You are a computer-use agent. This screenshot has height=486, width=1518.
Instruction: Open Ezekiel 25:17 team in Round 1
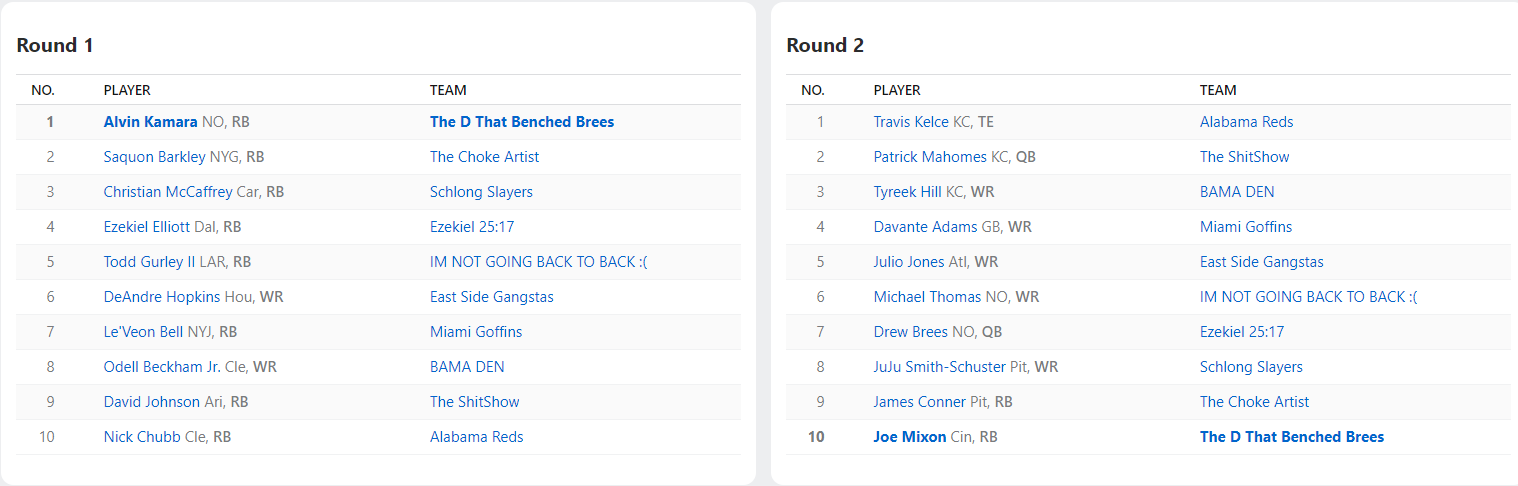pyautogui.click(x=472, y=227)
